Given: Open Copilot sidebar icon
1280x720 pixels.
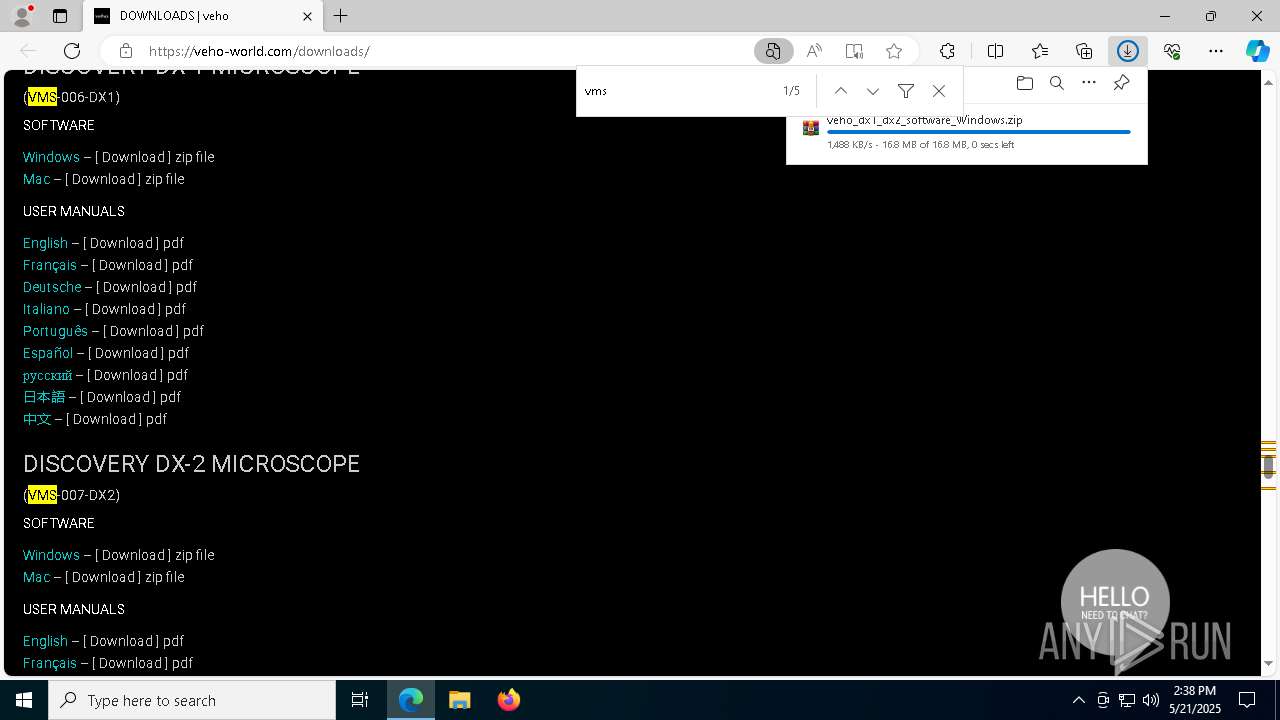Looking at the screenshot, I should coord(1257,51).
